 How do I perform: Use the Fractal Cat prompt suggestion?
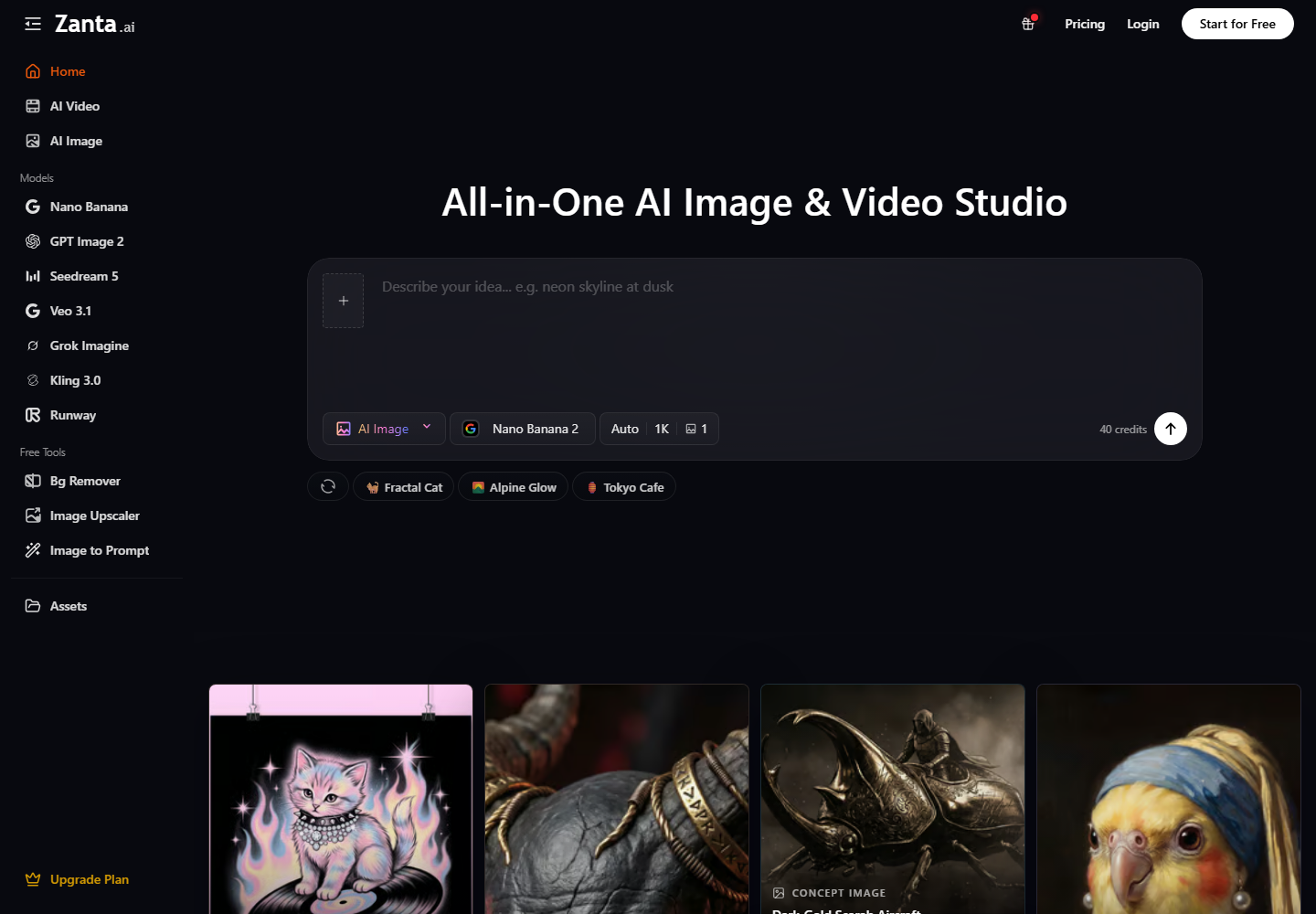404,487
